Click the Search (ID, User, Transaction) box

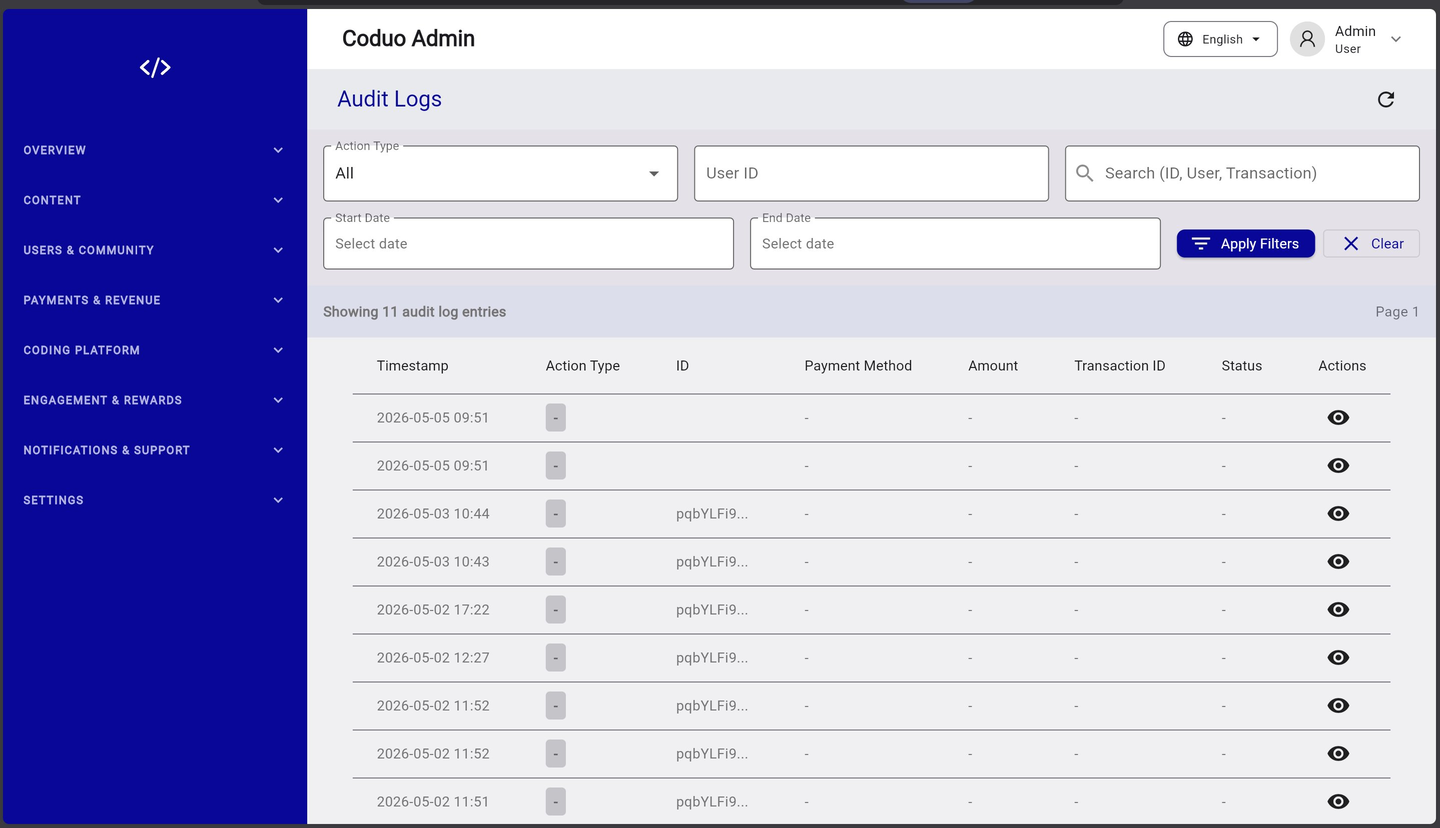[1242, 173]
